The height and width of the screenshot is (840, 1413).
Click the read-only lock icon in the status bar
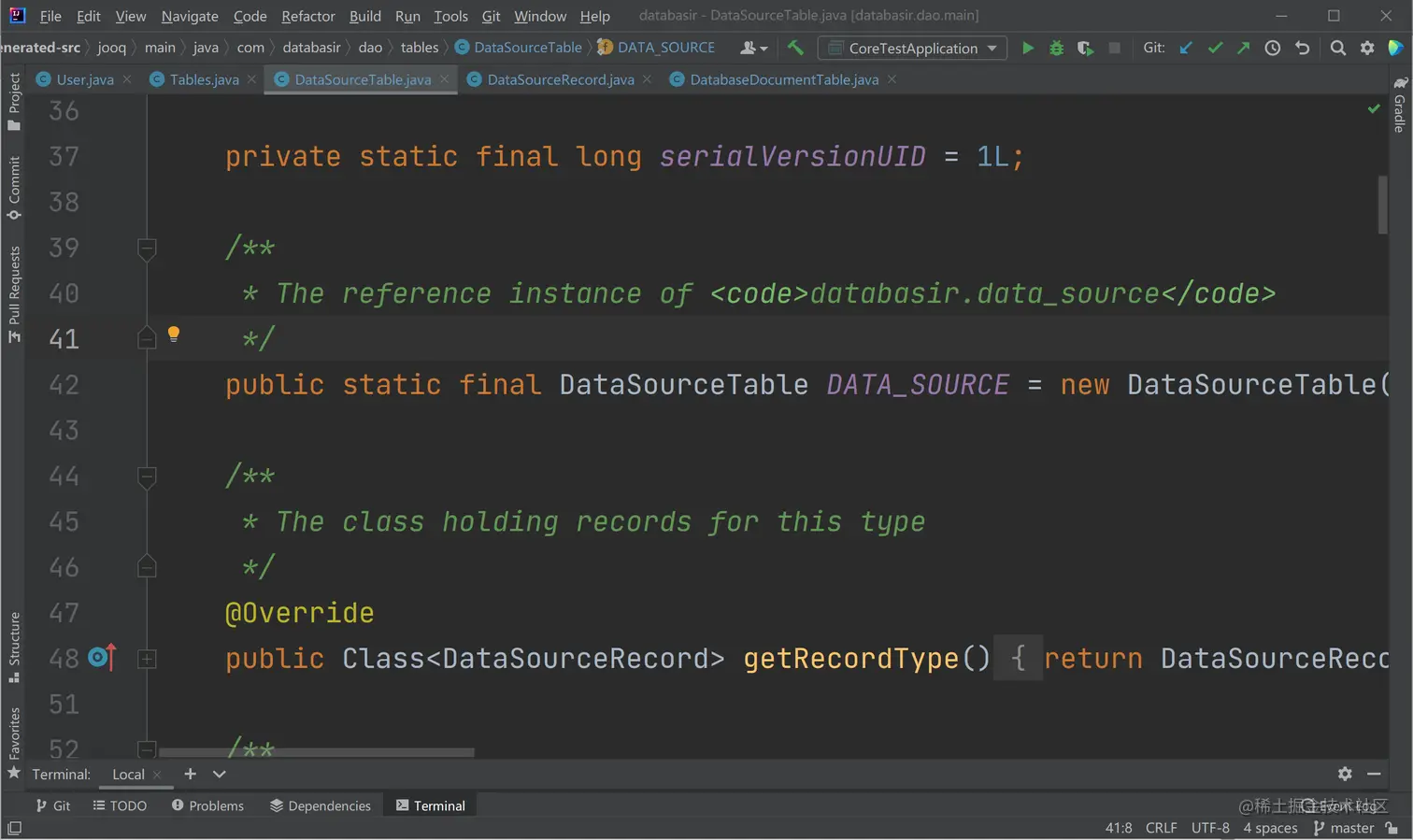[x=1392, y=828]
